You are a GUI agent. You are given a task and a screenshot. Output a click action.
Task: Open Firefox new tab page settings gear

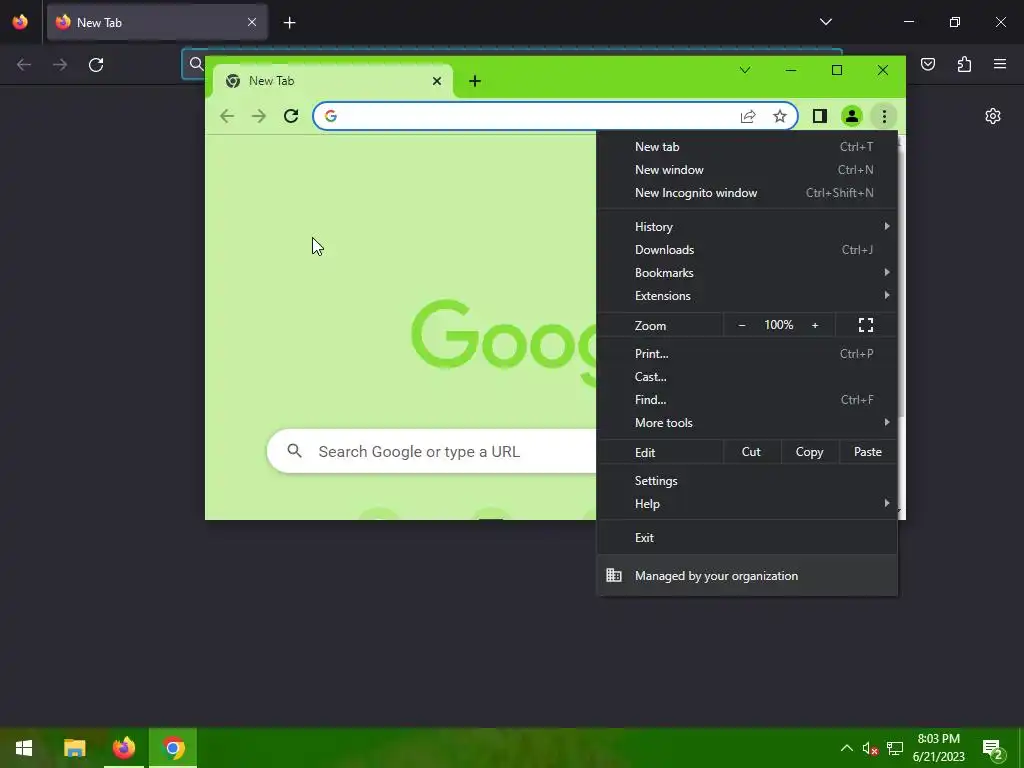click(x=993, y=116)
